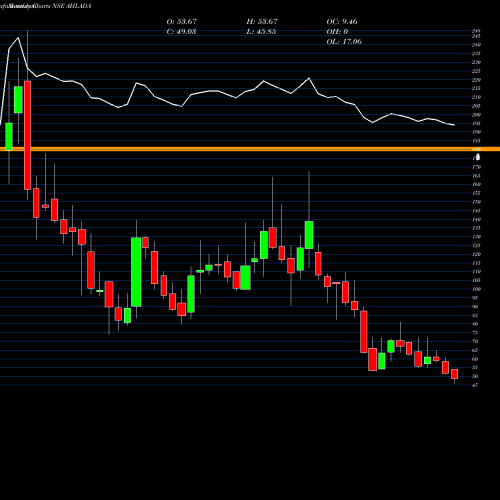The image size is (500, 500).
Task: Click the 50 price axis label
Action: click(x=475, y=376)
